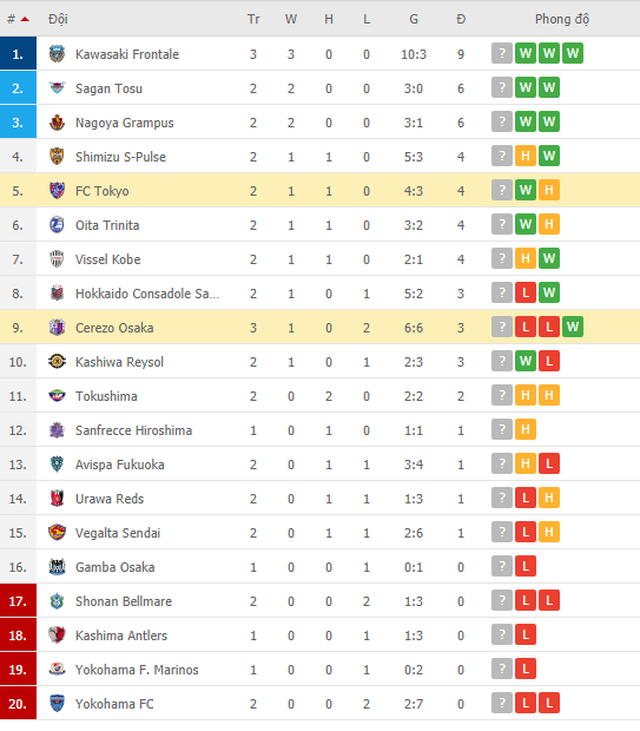
Task: Open the Shimizu S-Pulse team link
Action: pyautogui.click(x=120, y=157)
